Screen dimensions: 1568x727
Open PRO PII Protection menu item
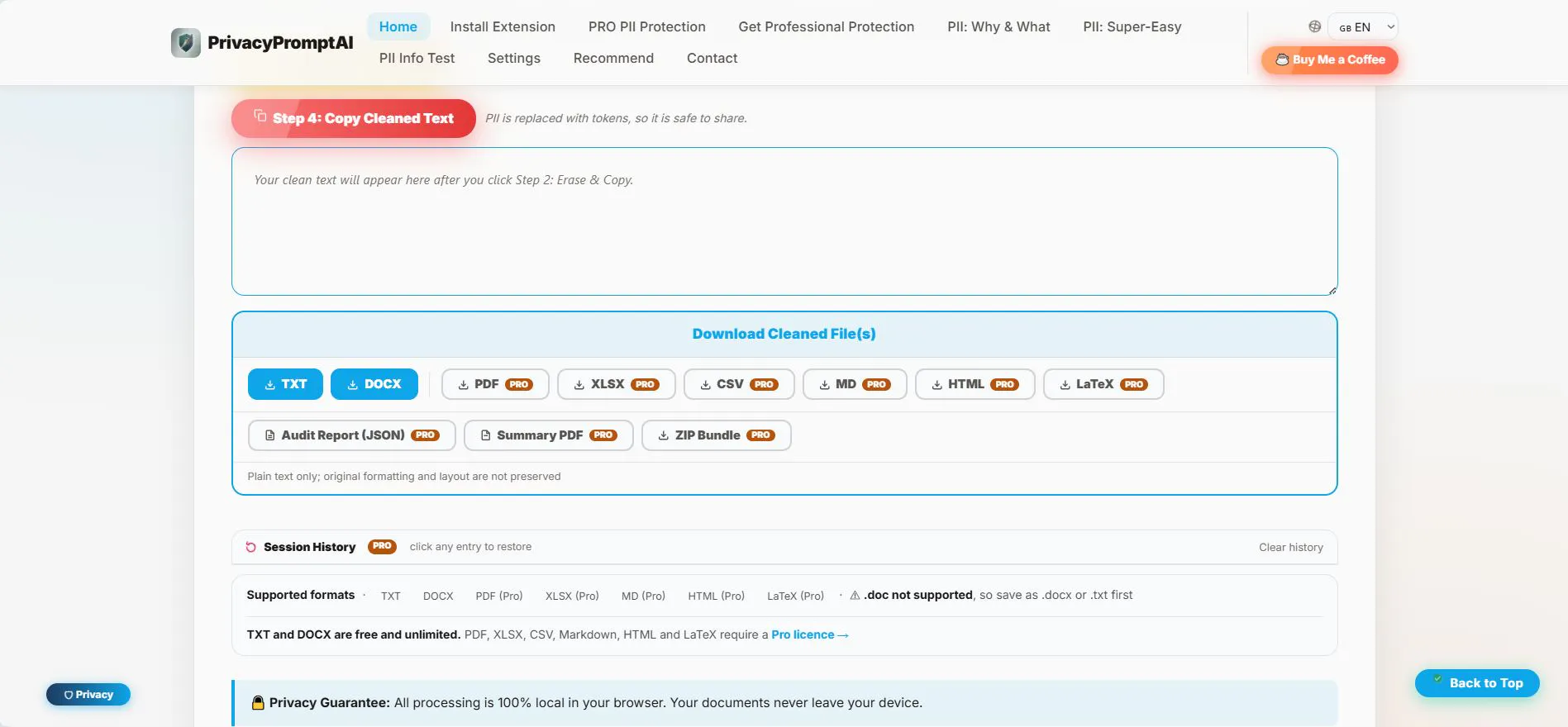tap(647, 26)
